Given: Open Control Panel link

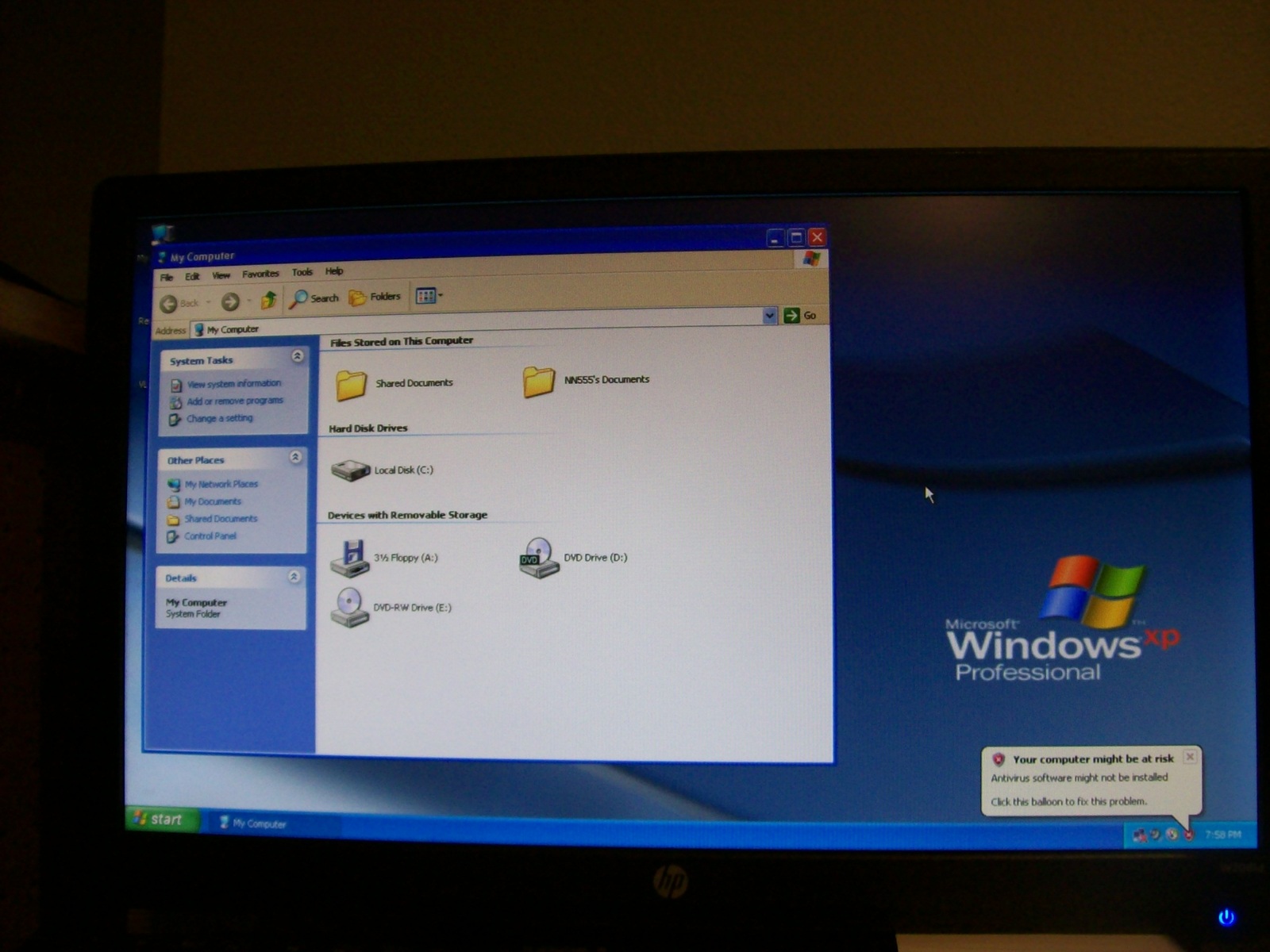Looking at the screenshot, I should click(x=210, y=536).
